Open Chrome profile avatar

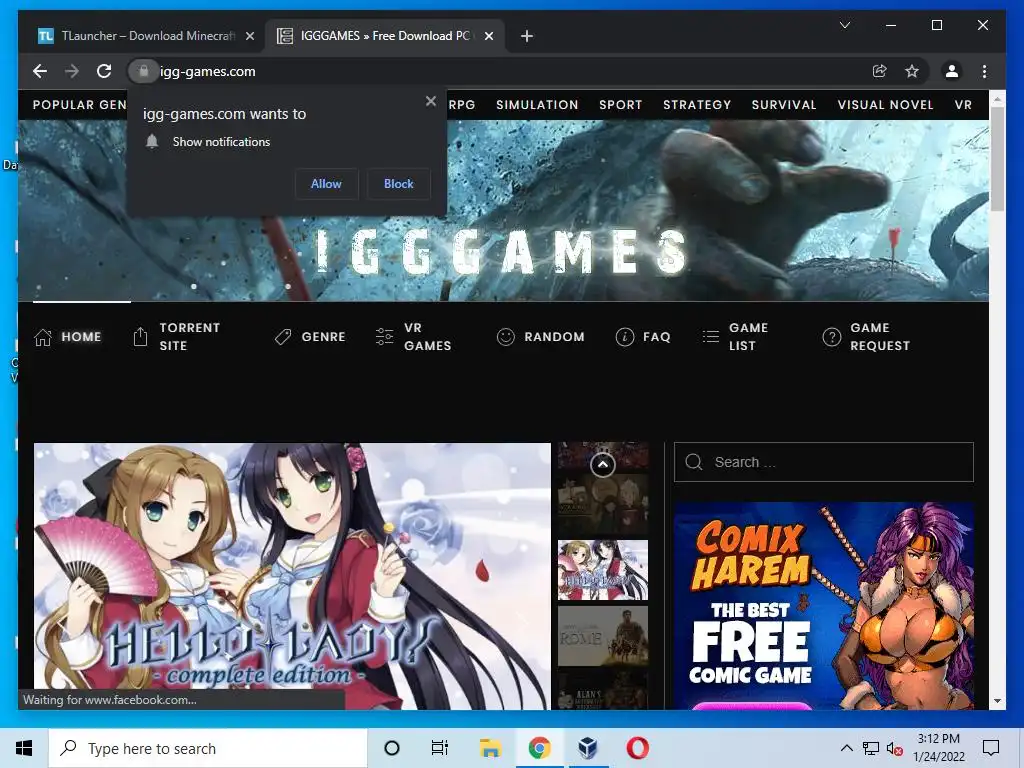pyautogui.click(x=952, y=71)
